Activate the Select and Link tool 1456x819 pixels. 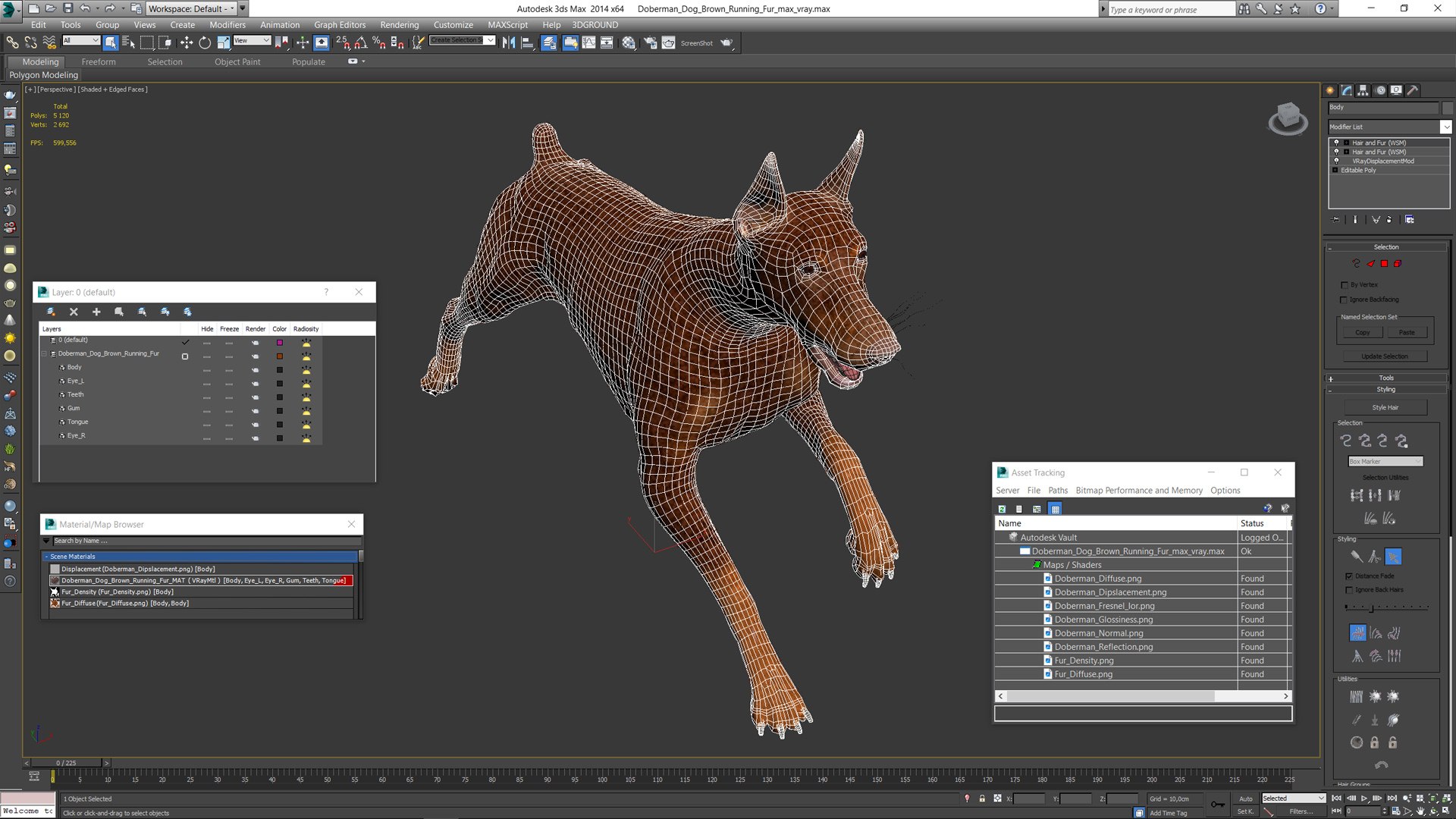tap(12, 42)
